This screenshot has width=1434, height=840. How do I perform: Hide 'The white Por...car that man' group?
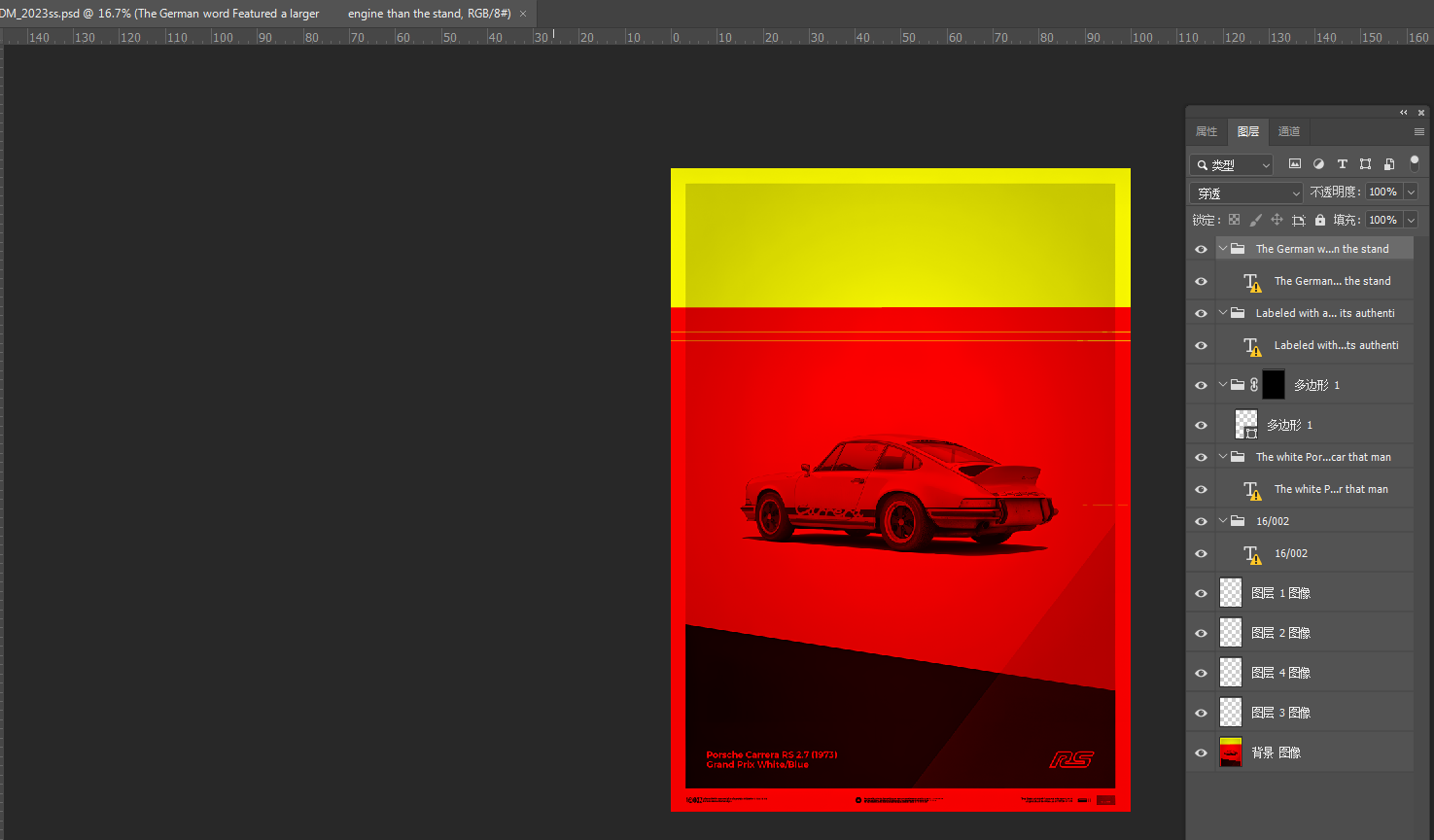[x=1201, y=457]
